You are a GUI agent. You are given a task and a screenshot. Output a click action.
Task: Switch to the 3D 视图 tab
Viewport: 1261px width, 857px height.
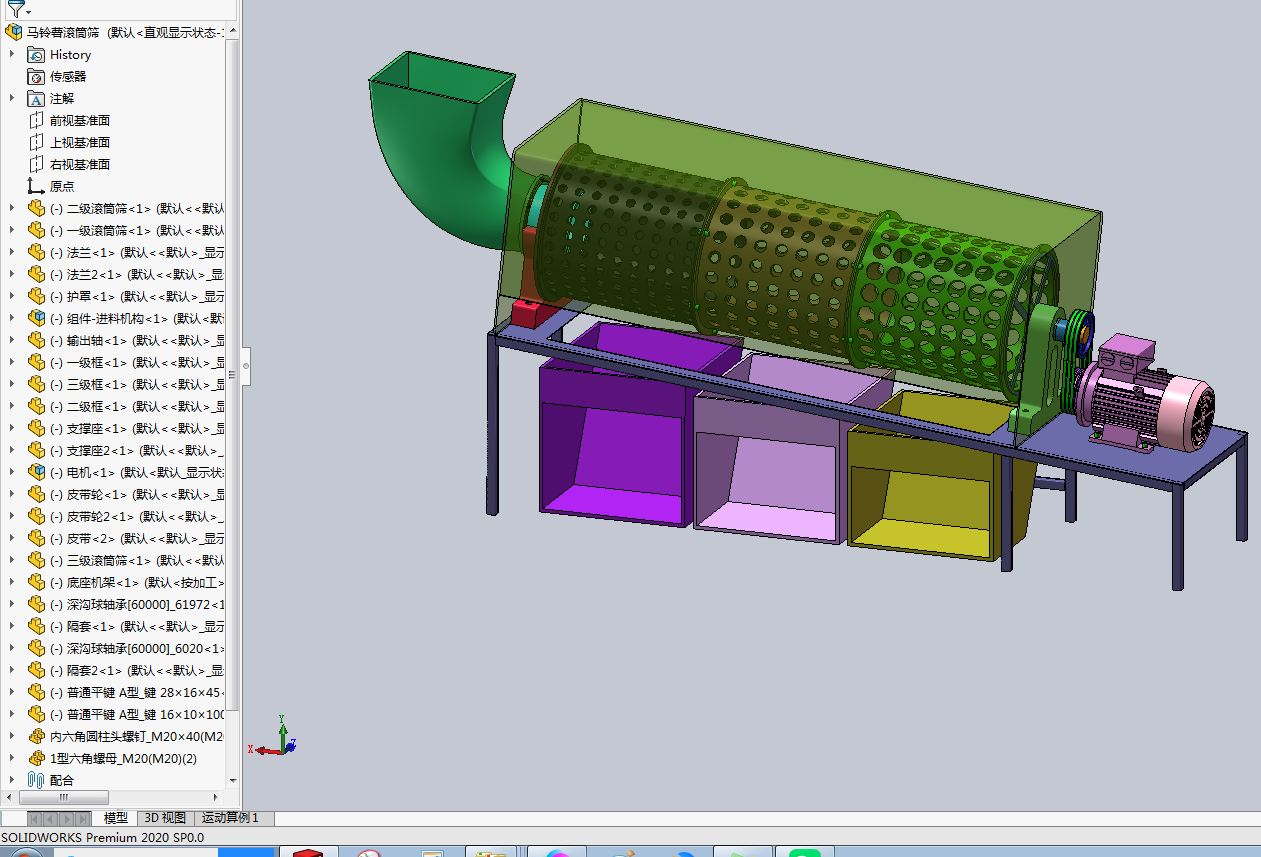tap(165, 818)
